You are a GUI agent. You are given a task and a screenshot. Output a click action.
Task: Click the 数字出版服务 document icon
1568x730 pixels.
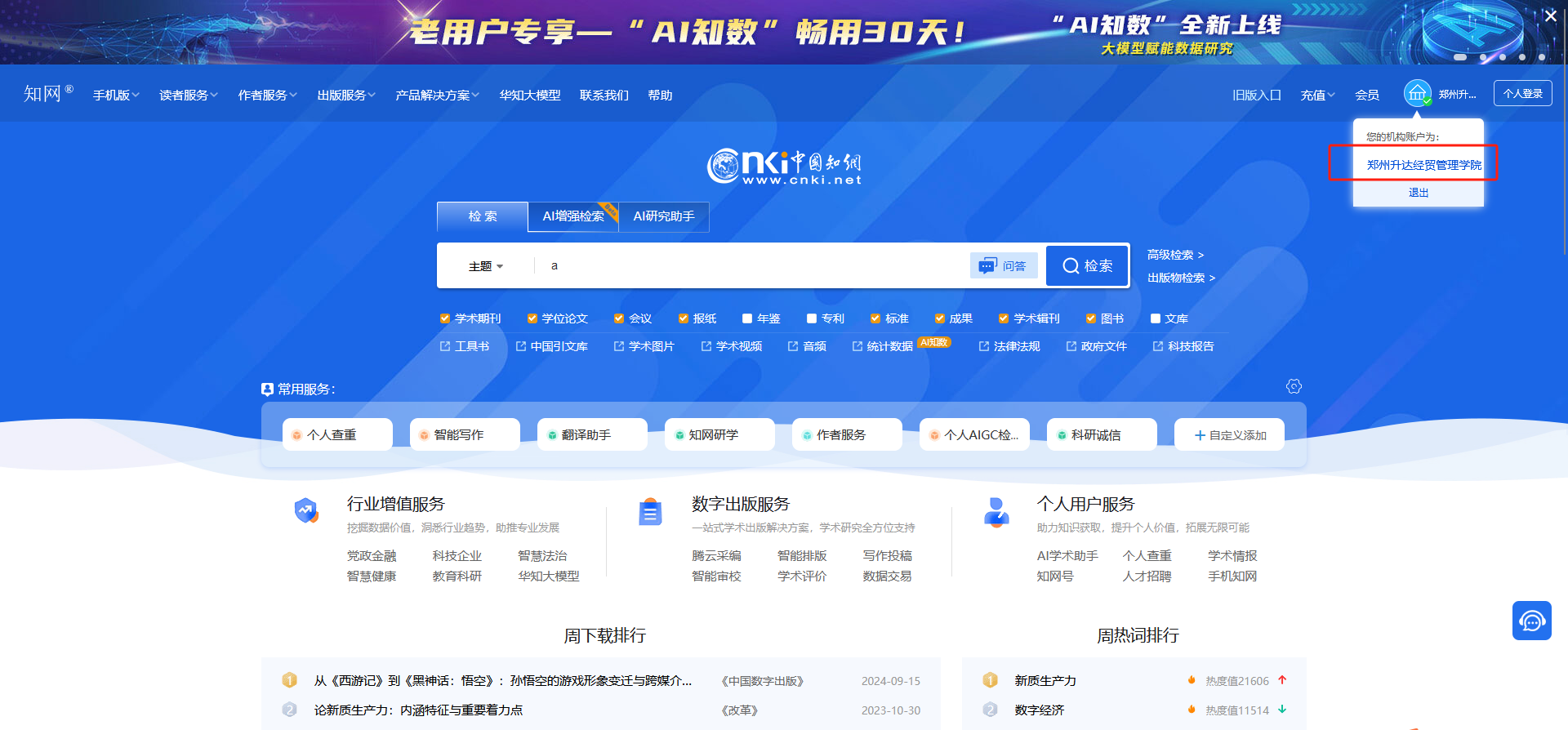tap(650, 512)
